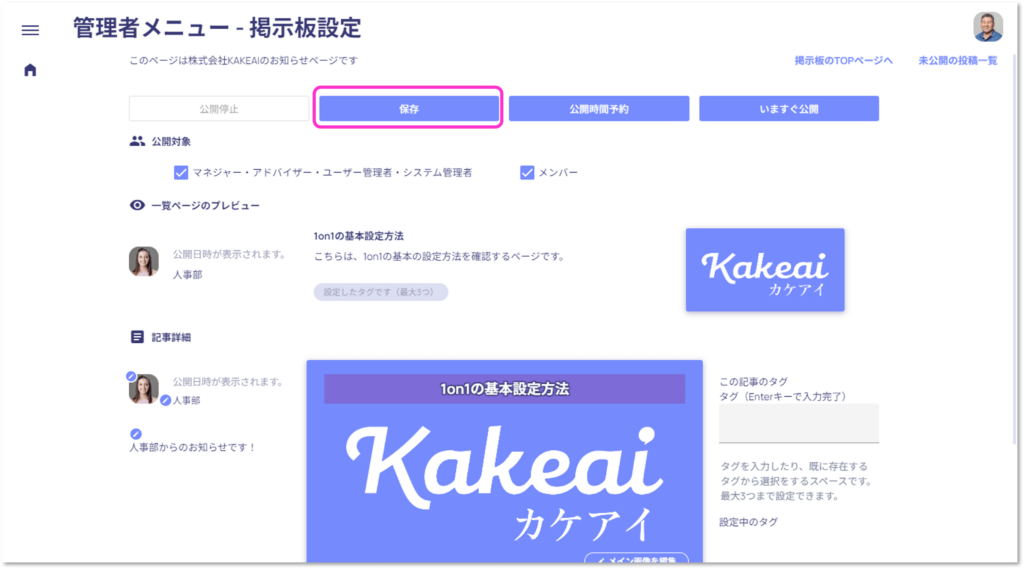Image resolution: width=1024 pixels, height=569 pixels.
Task: Edit 人事部 name using its pencil icon
Action: point(166,400)
